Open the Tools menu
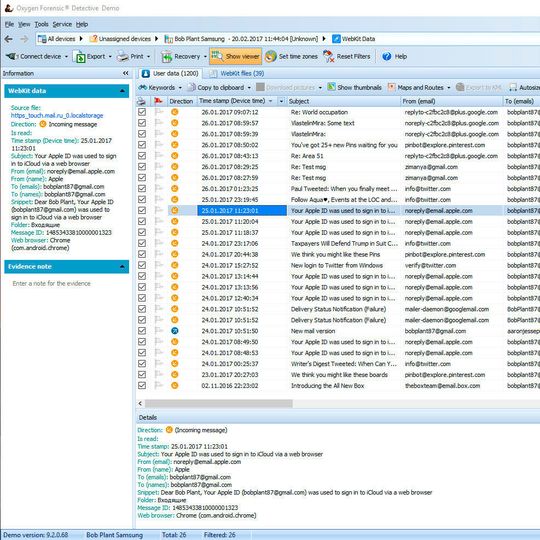540x540 pixels. pyautogui.click(x=41, y=24)
